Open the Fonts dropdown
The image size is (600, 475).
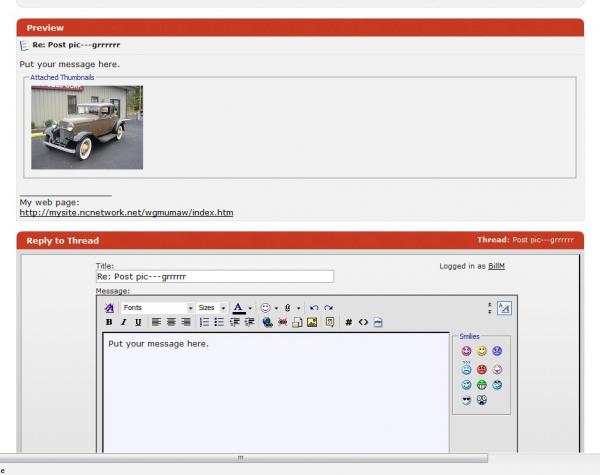[158, 308]
